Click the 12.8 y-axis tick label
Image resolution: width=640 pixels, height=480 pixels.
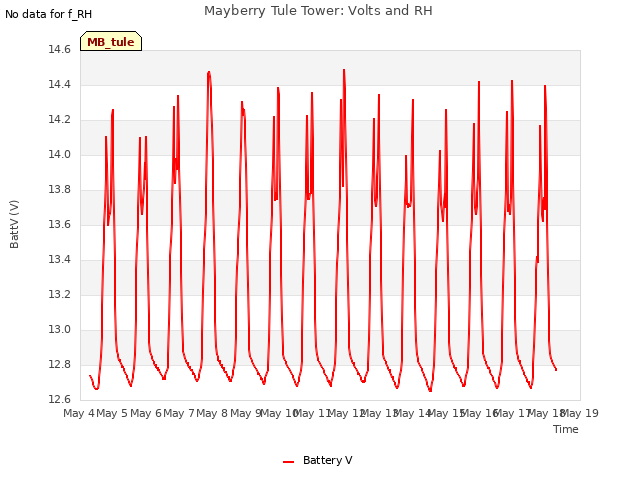point(59,364)
